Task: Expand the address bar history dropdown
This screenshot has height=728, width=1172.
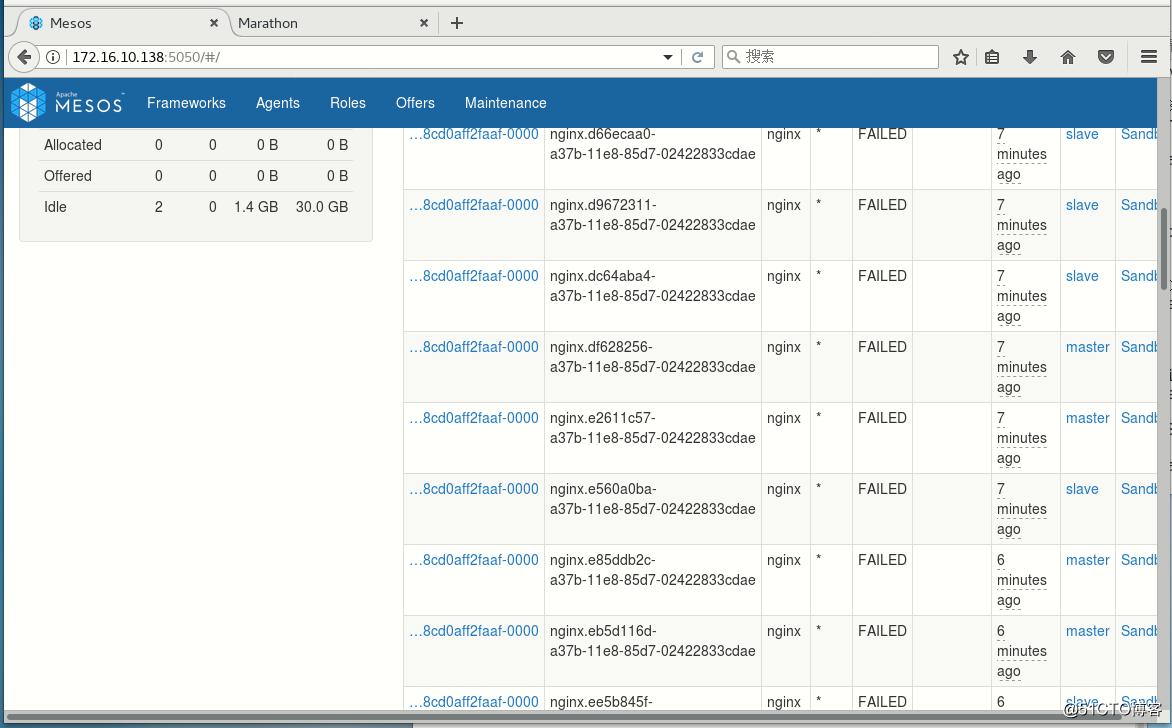Action: [x=667, y=57]
